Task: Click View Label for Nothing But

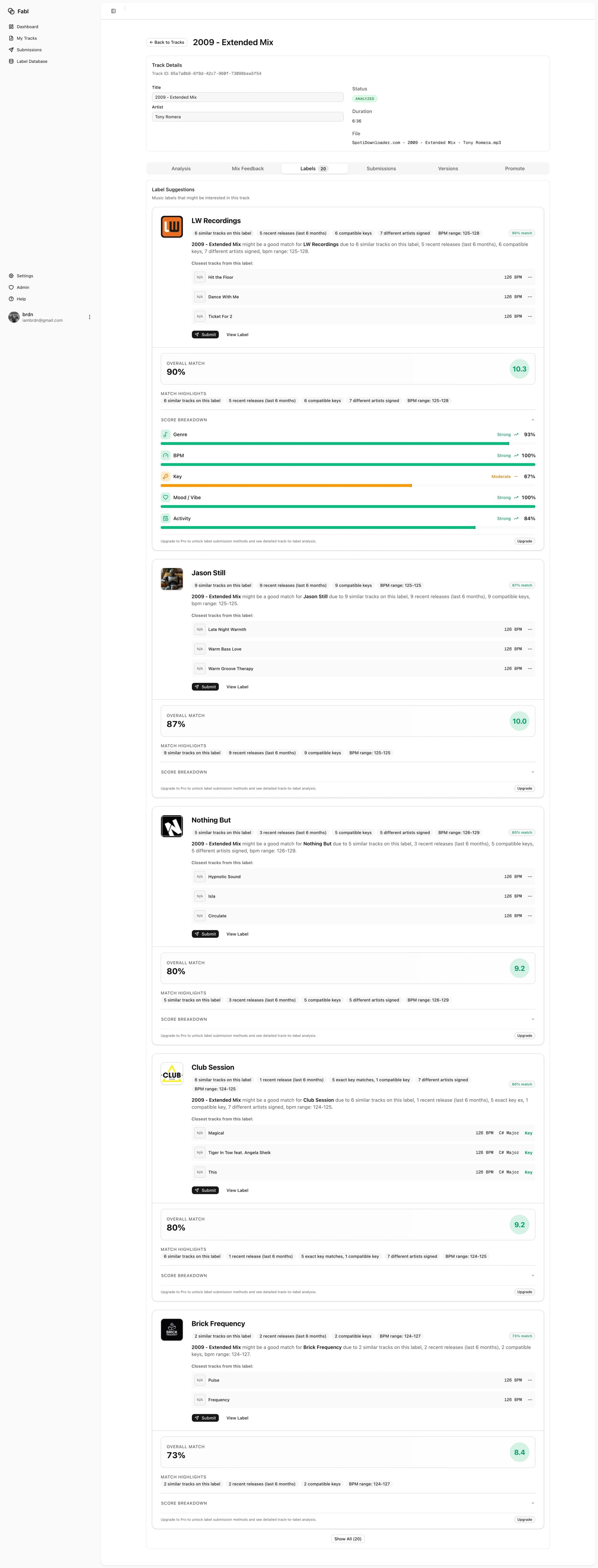Action: 237,934
